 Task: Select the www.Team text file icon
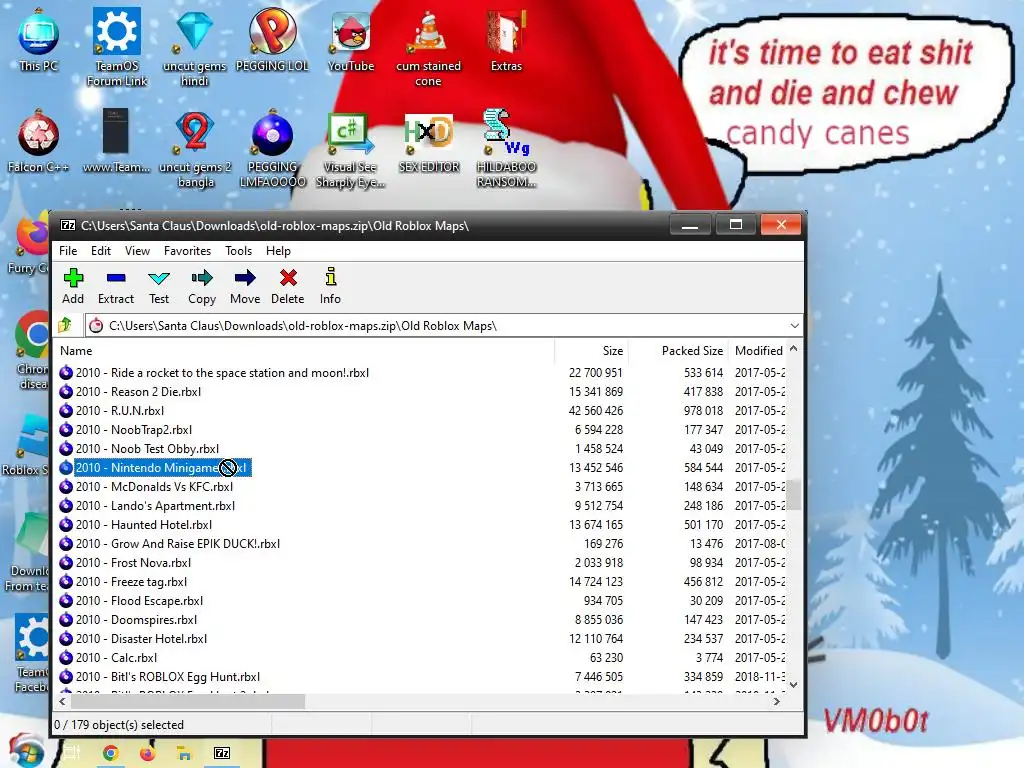point(116,142)
